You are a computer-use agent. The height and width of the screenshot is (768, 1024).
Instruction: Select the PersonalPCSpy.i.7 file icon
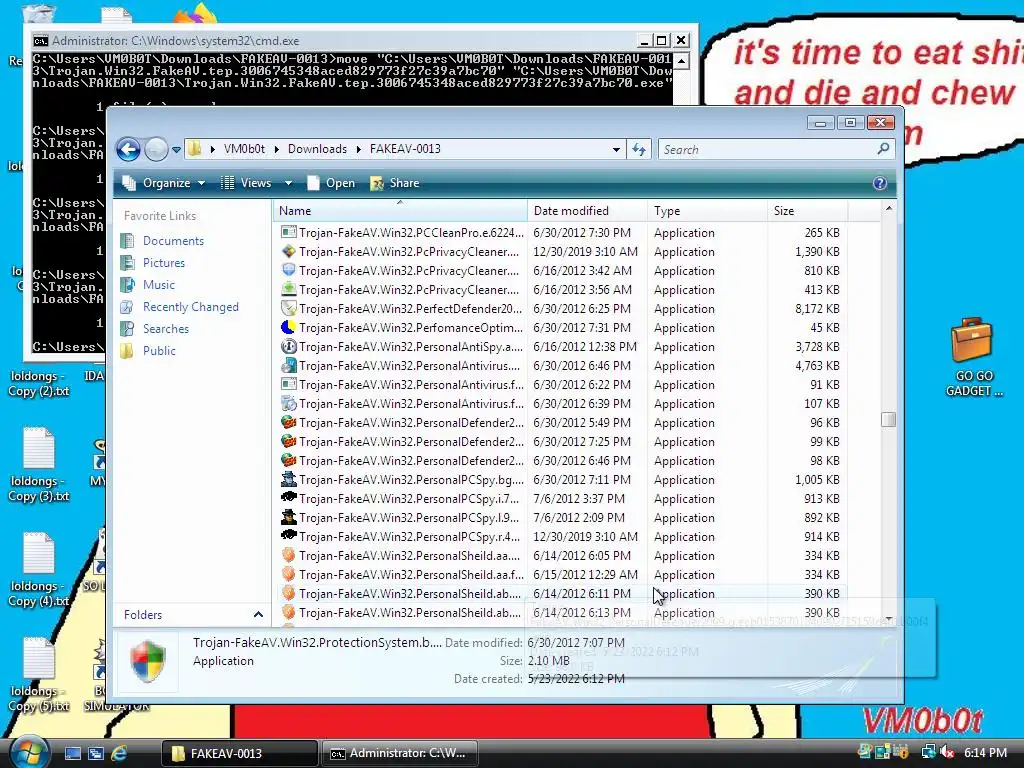[288, 498]
